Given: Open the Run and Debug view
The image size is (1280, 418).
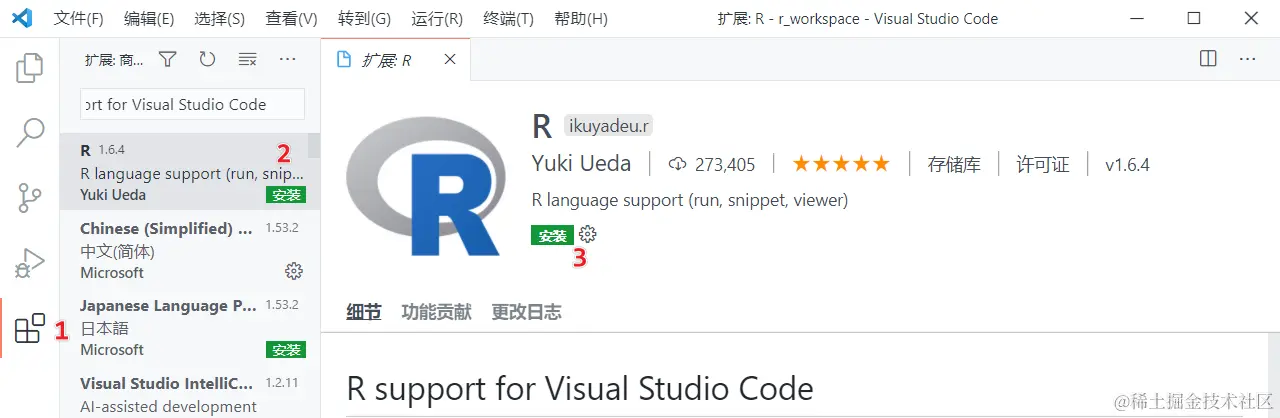Looking at the screenshot, I should tap(30, 263).
